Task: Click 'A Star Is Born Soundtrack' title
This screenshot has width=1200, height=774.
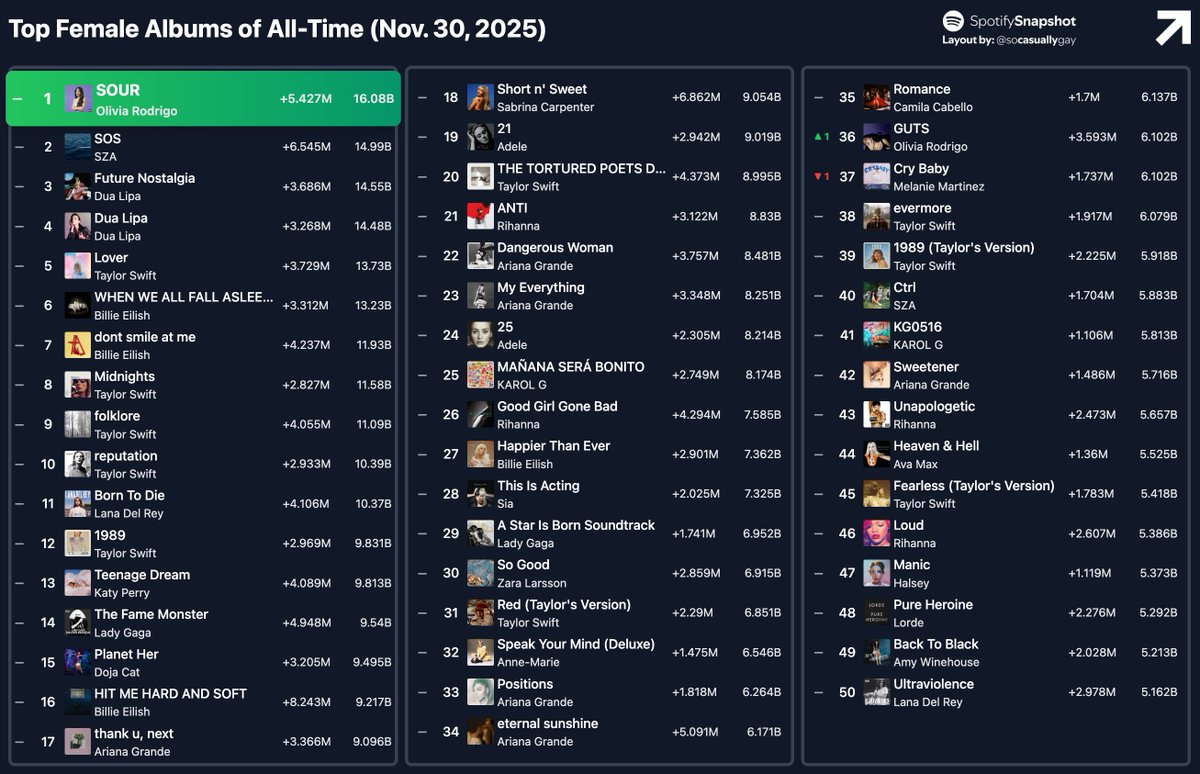Action: click(576, 526)
